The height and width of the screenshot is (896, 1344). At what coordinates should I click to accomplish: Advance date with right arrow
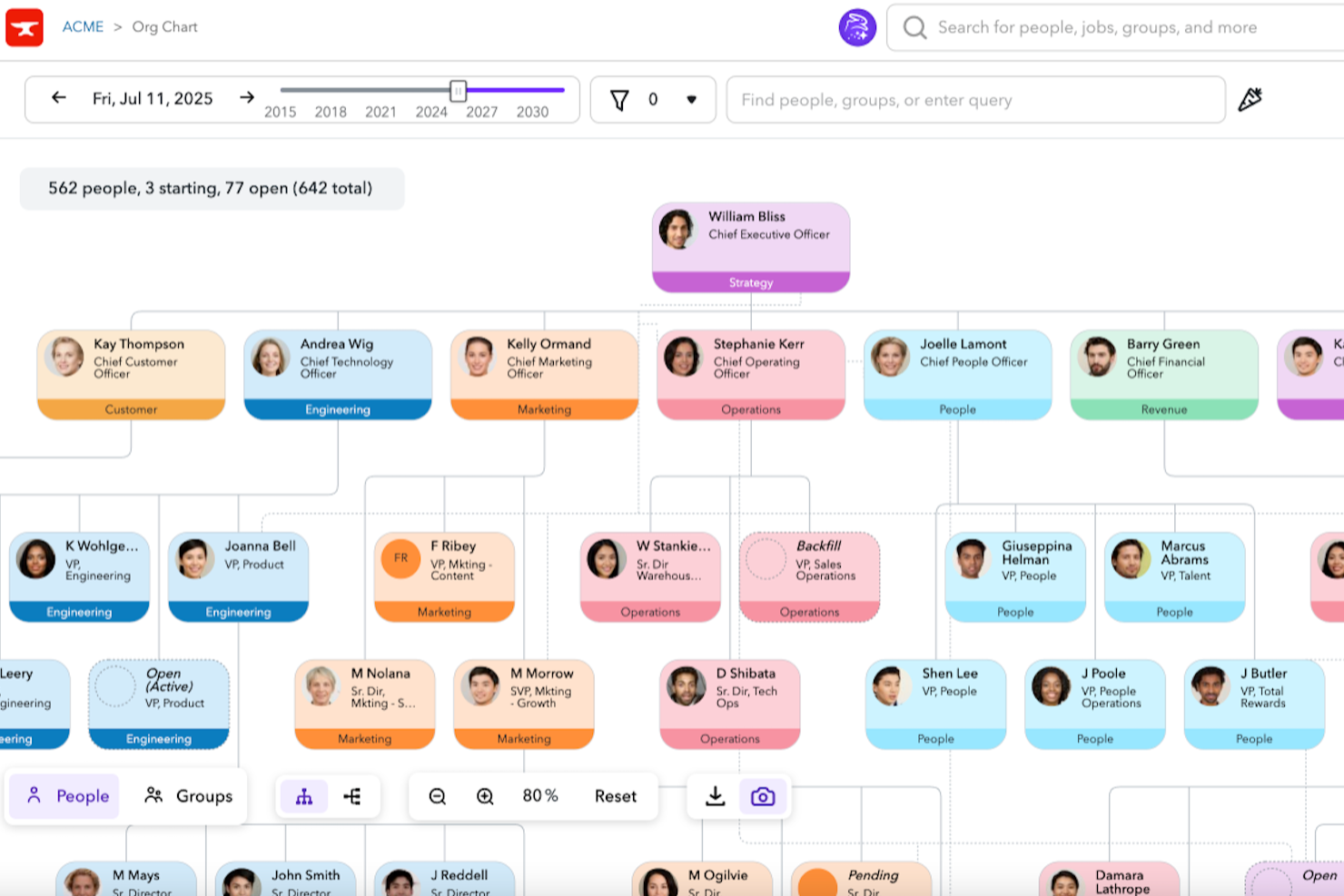click(x=247, y=98)
